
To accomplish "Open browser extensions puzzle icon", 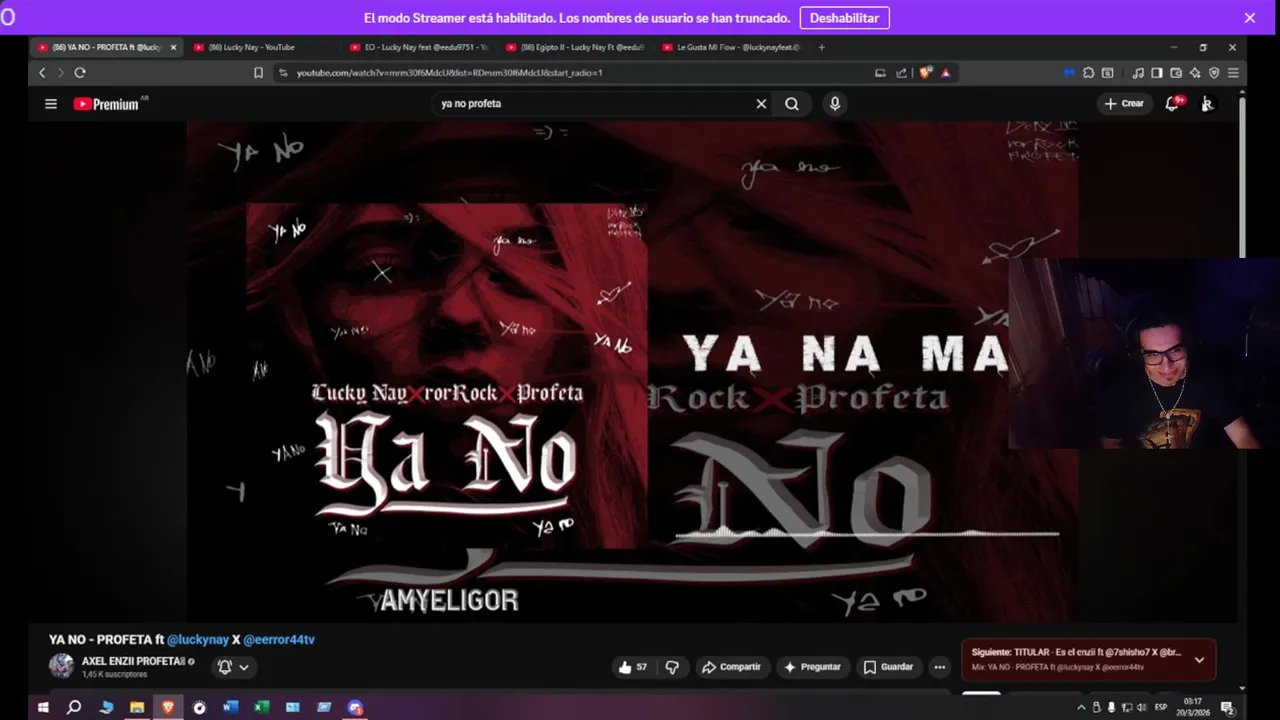I will pos(1088,72).
